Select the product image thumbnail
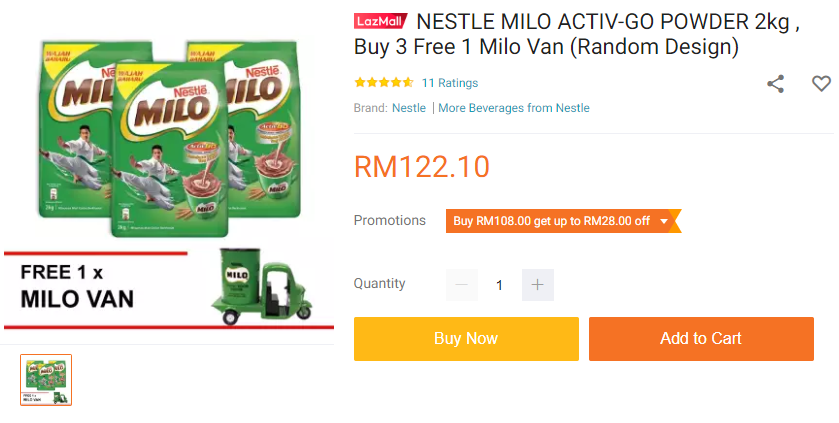 (46, 380)
